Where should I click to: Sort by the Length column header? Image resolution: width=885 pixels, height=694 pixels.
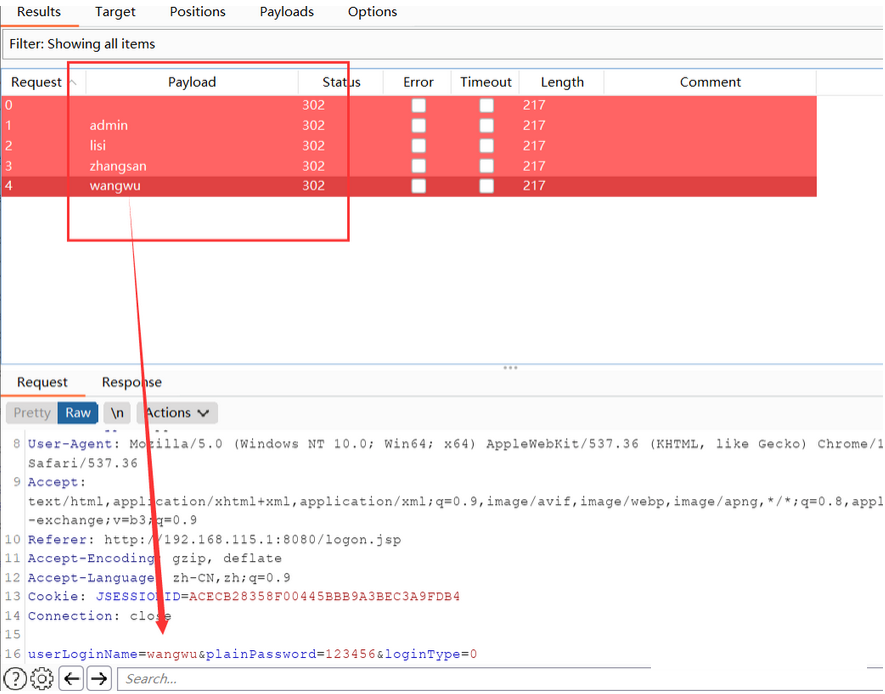pyautogui.click(x=562, y=82)
